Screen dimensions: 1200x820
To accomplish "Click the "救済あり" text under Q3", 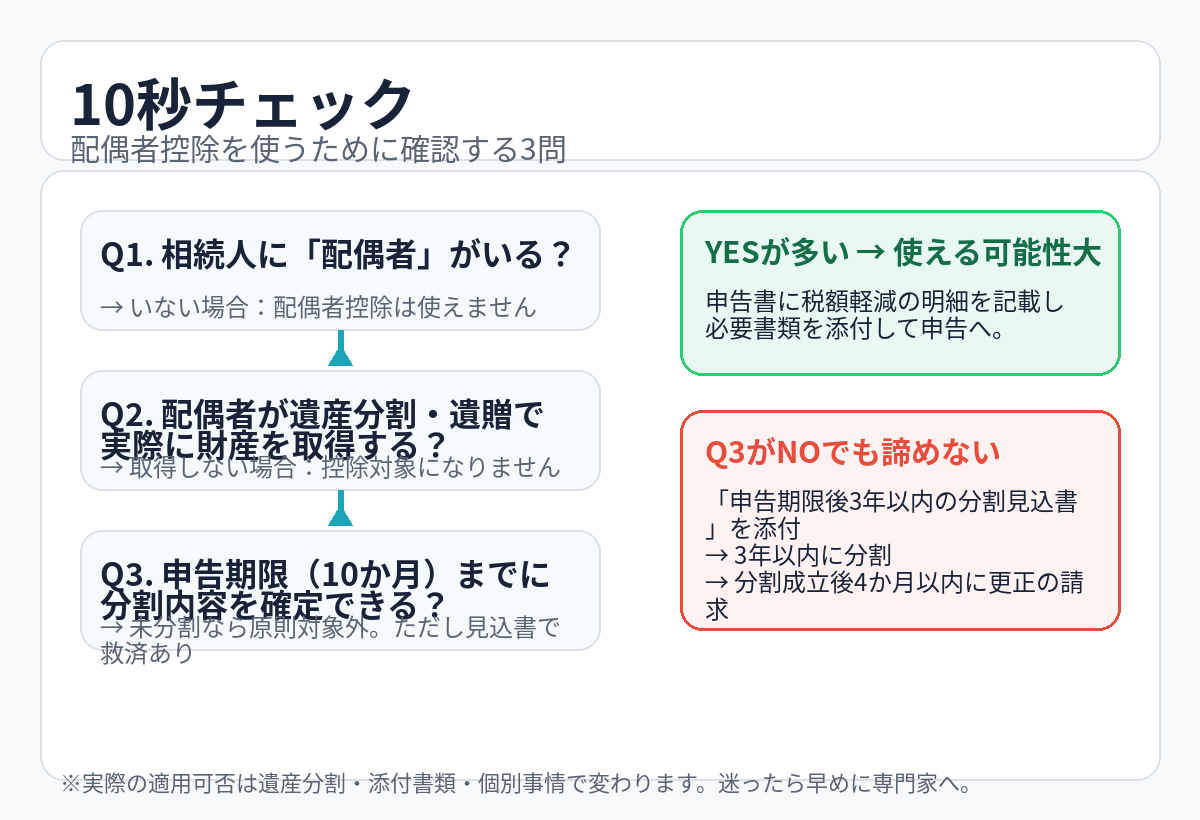I will (x=146, y=654).
